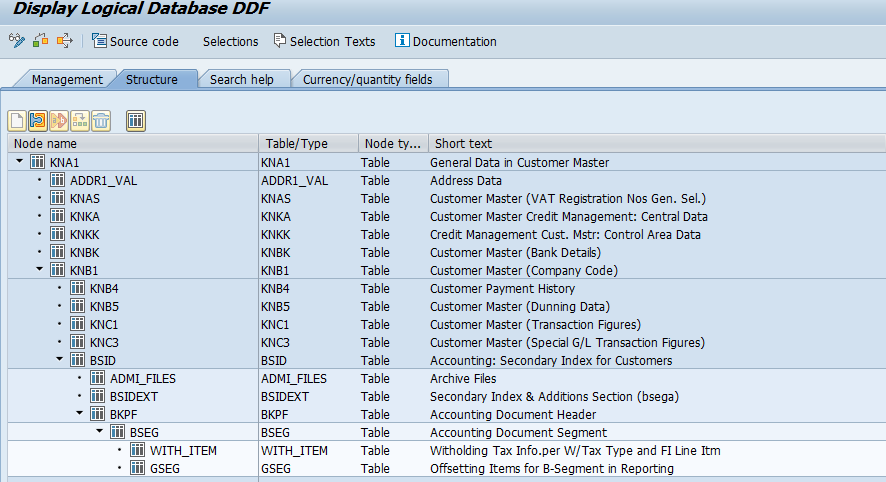Click the Display/Change pencil-glasses icon
This screenshot has width=886, height=482.
pos(16,41)
